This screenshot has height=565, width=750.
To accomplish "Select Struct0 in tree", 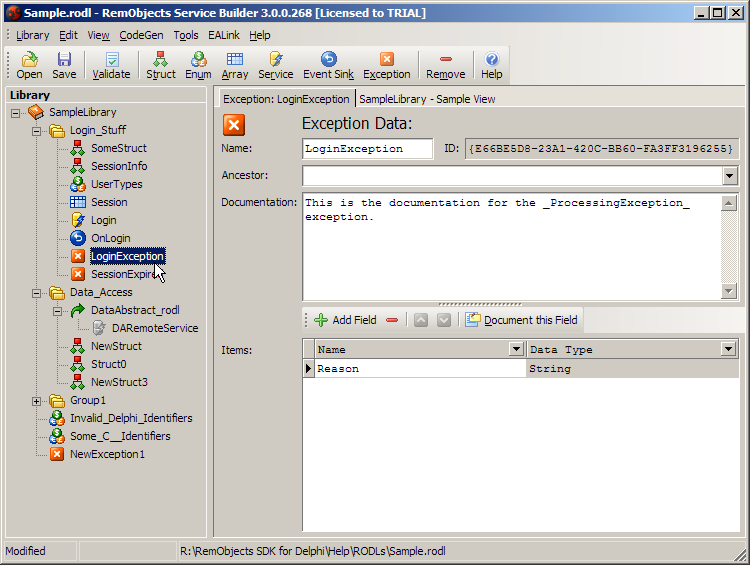I will (109, 365).
